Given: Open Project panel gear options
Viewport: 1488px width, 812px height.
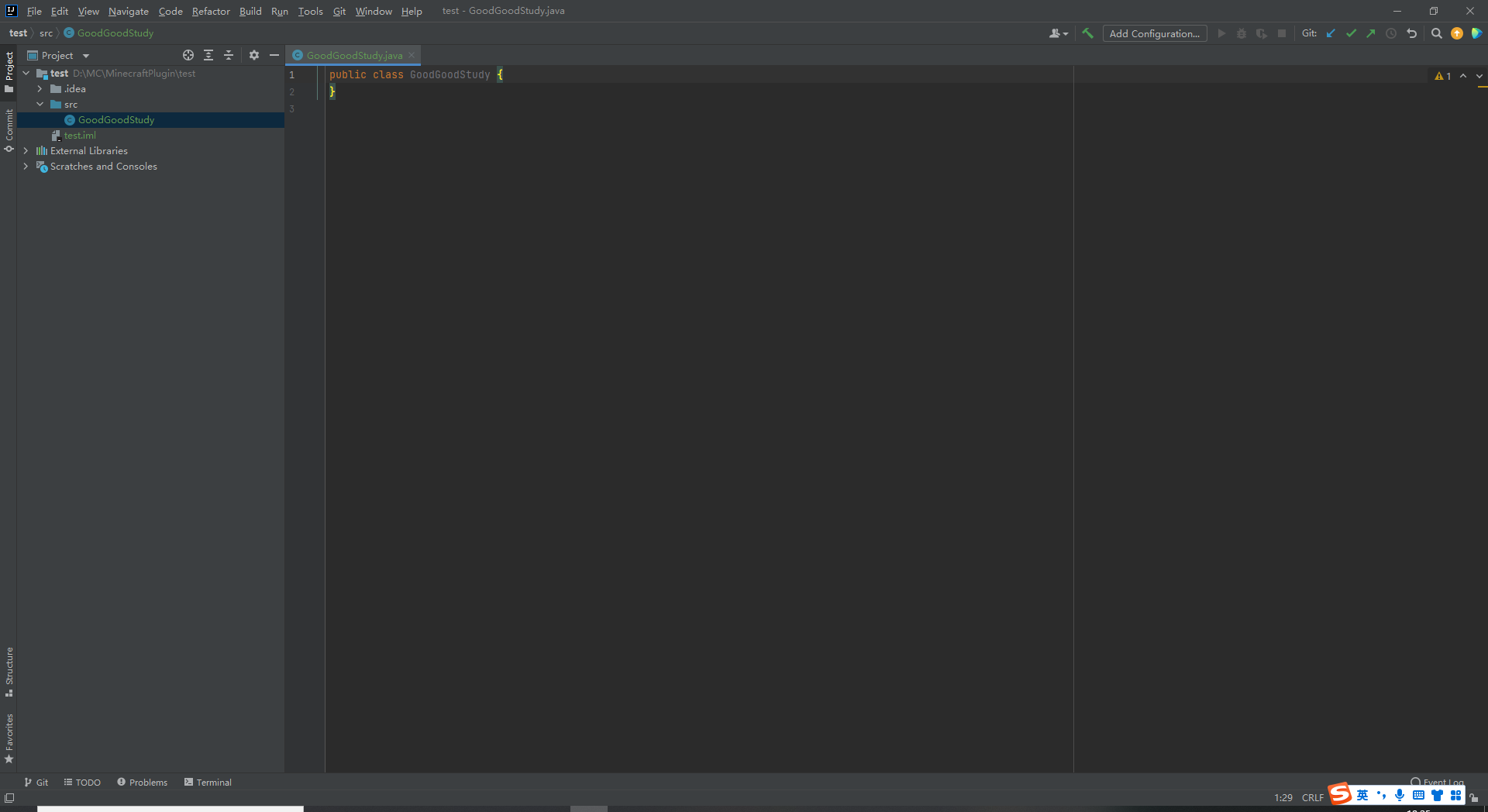Looking at the screenshot, I should [254, 55].
